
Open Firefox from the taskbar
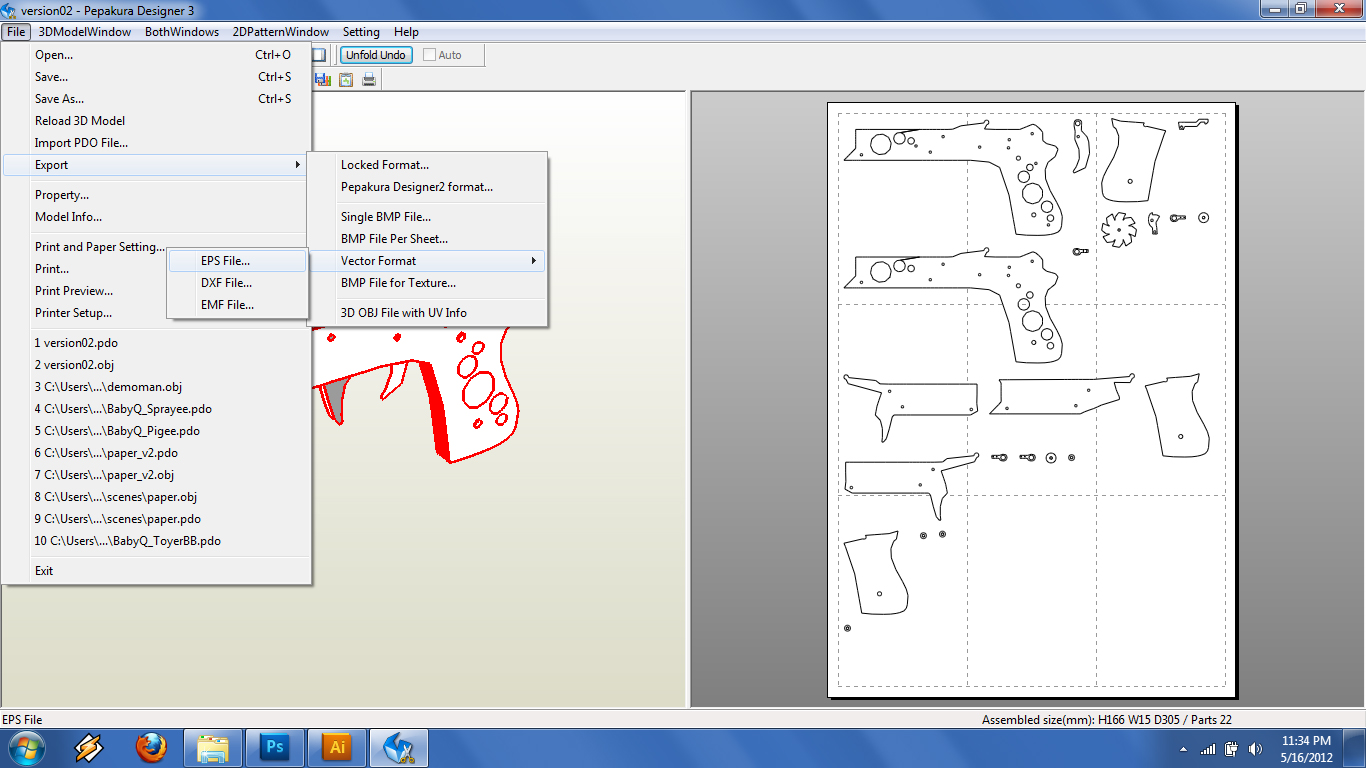[x=151, y=748]
